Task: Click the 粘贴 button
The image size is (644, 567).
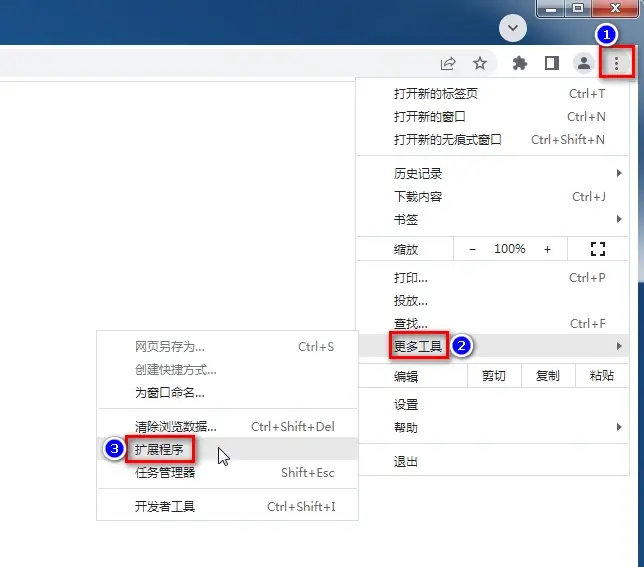Action: tap(601, 376)
